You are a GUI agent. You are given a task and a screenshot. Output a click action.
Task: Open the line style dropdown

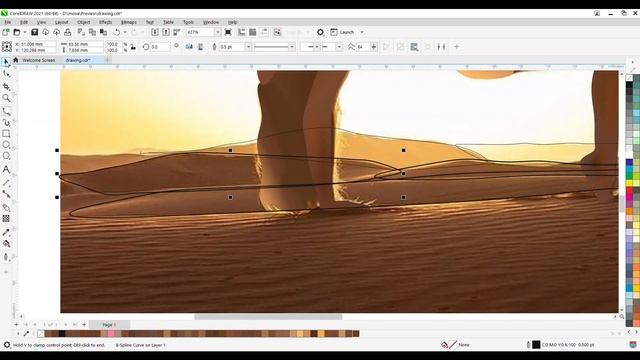[291, 47]
